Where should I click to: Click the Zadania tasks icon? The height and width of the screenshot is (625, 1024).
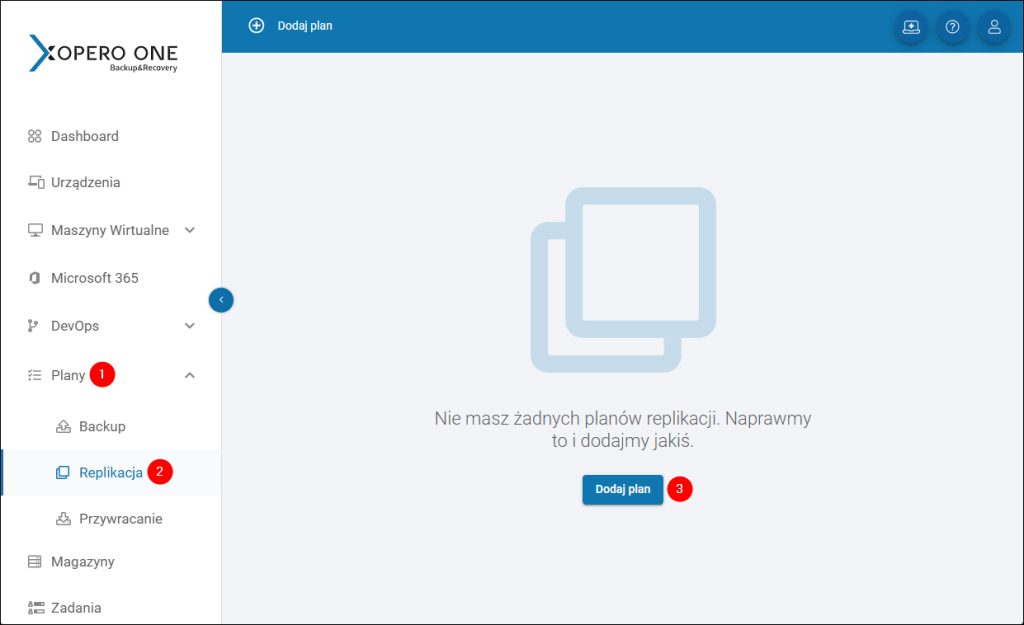pyautogui.click(x=35, y=607)
